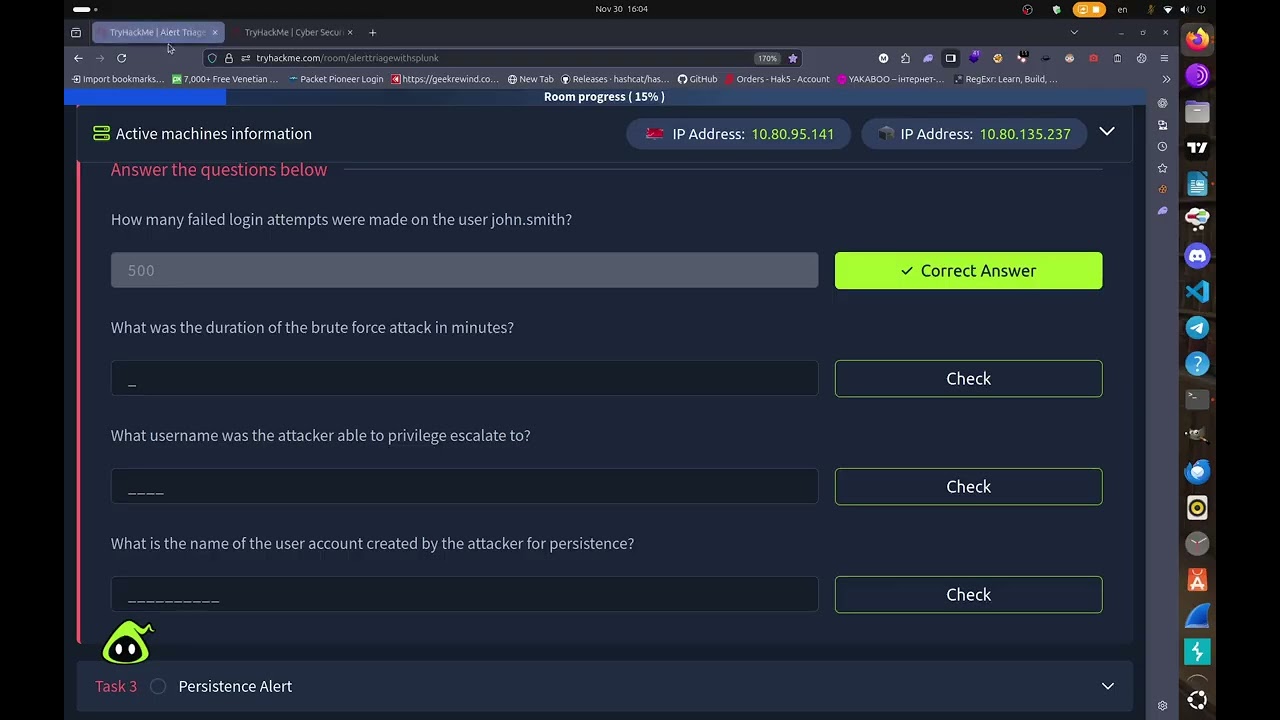
Task: Open a new tab with plus button
Action: click(373, 32)
